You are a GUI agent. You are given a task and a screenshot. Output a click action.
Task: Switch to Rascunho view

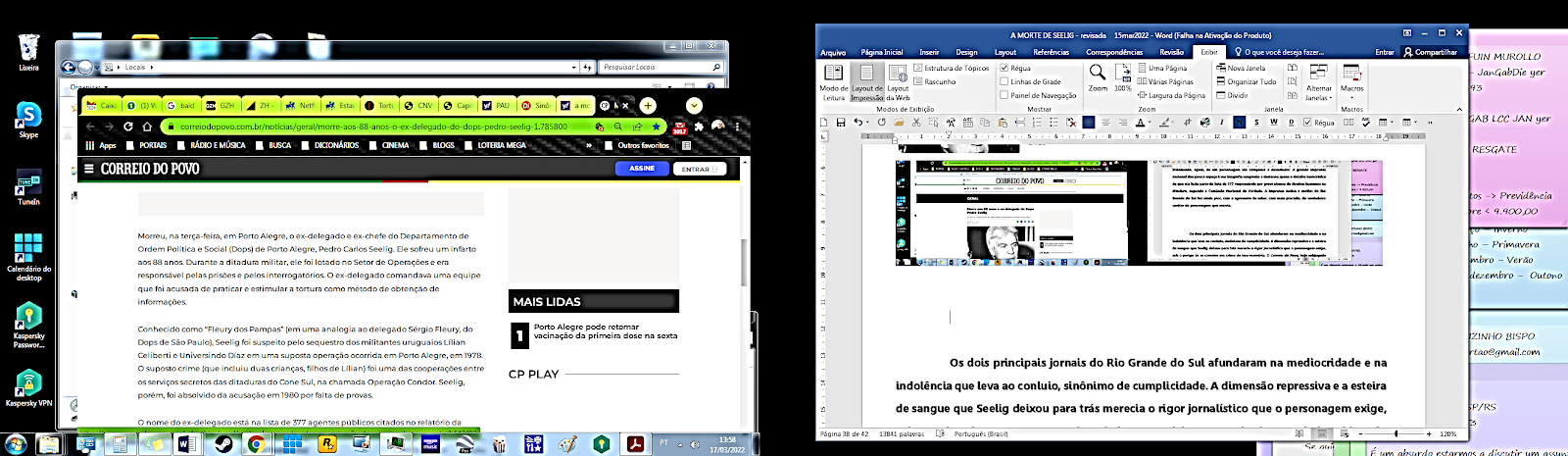[x=934, y=81]
